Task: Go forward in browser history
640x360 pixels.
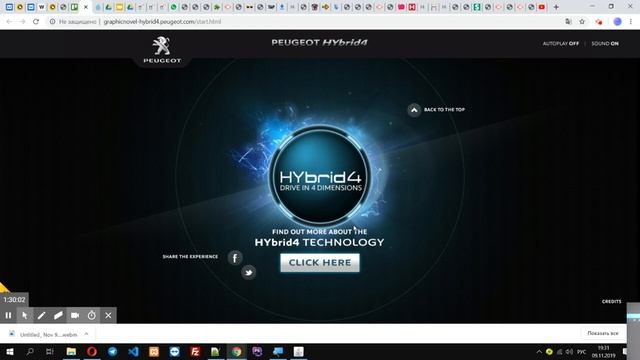Action: coord(22,22)
